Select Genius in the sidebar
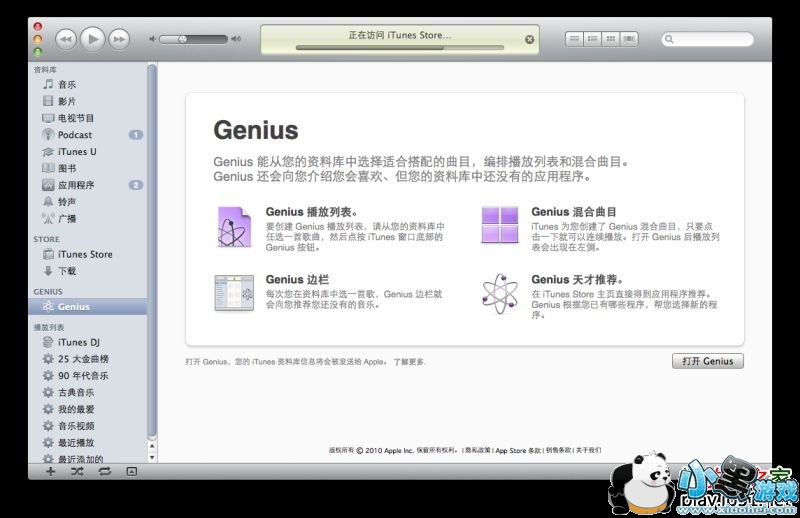Screen dimensions: 800x518 click(87, 307)
